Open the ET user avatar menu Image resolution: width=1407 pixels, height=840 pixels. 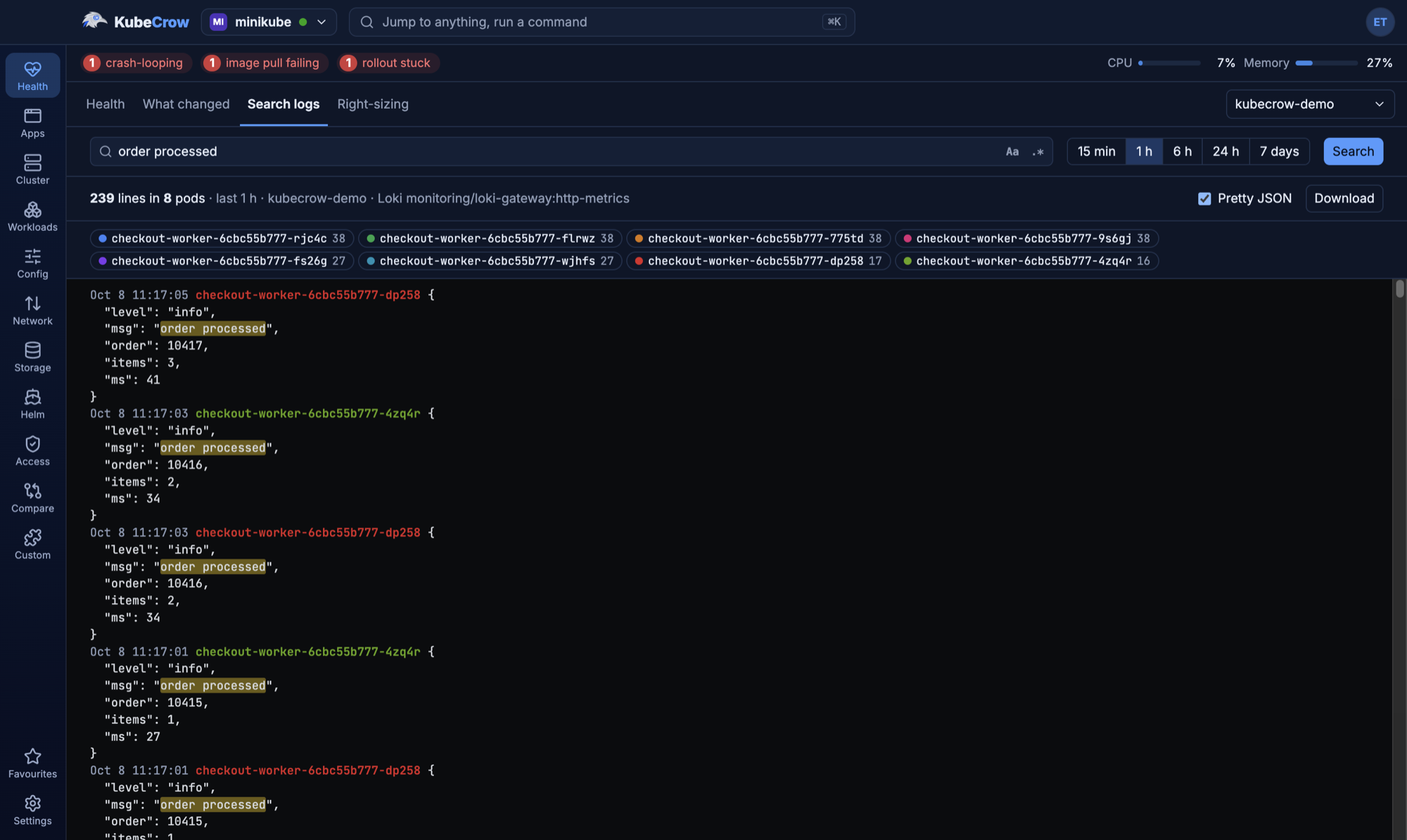[x=1380, y=22]
